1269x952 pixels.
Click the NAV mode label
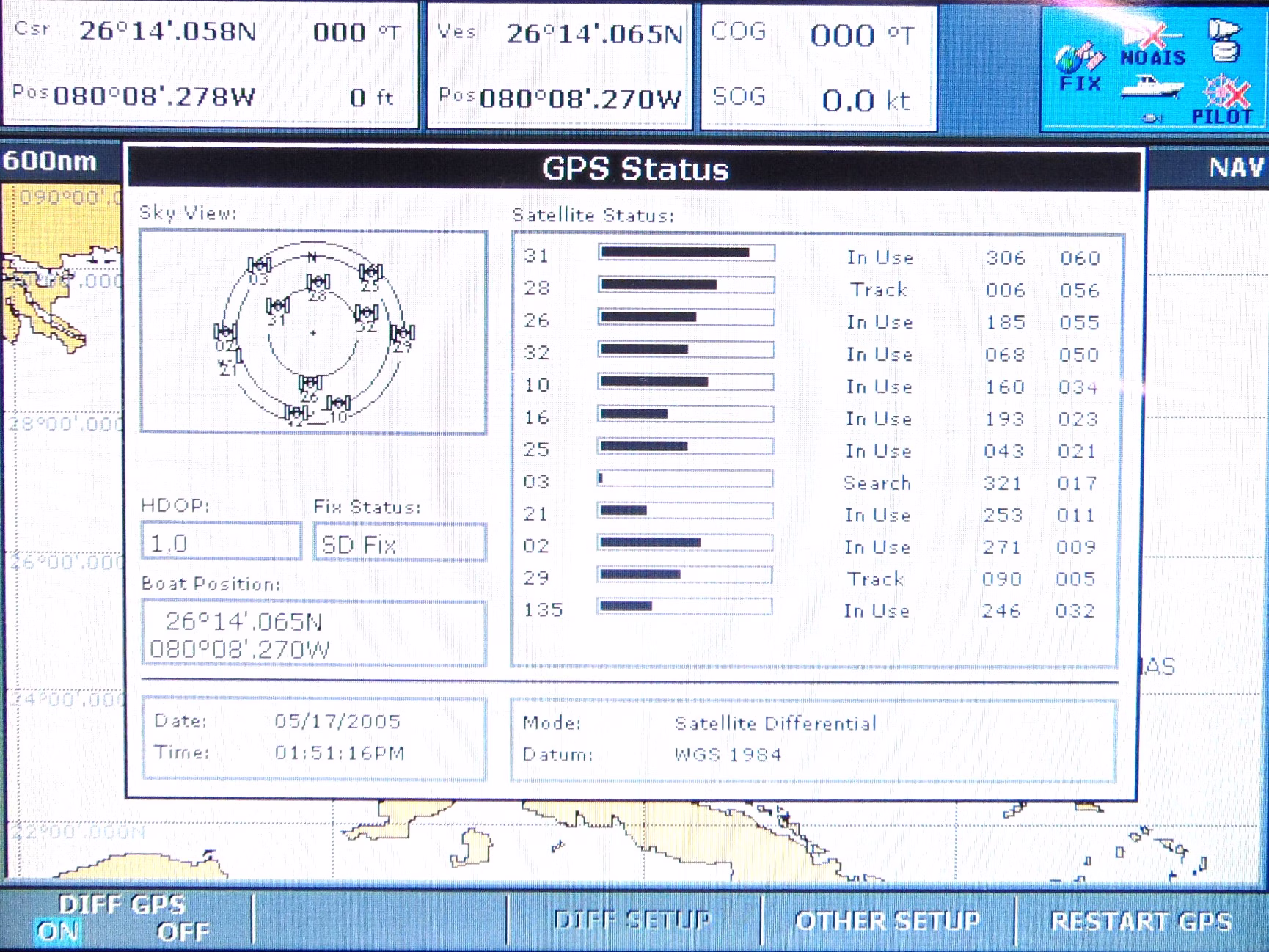[1236, 168]
